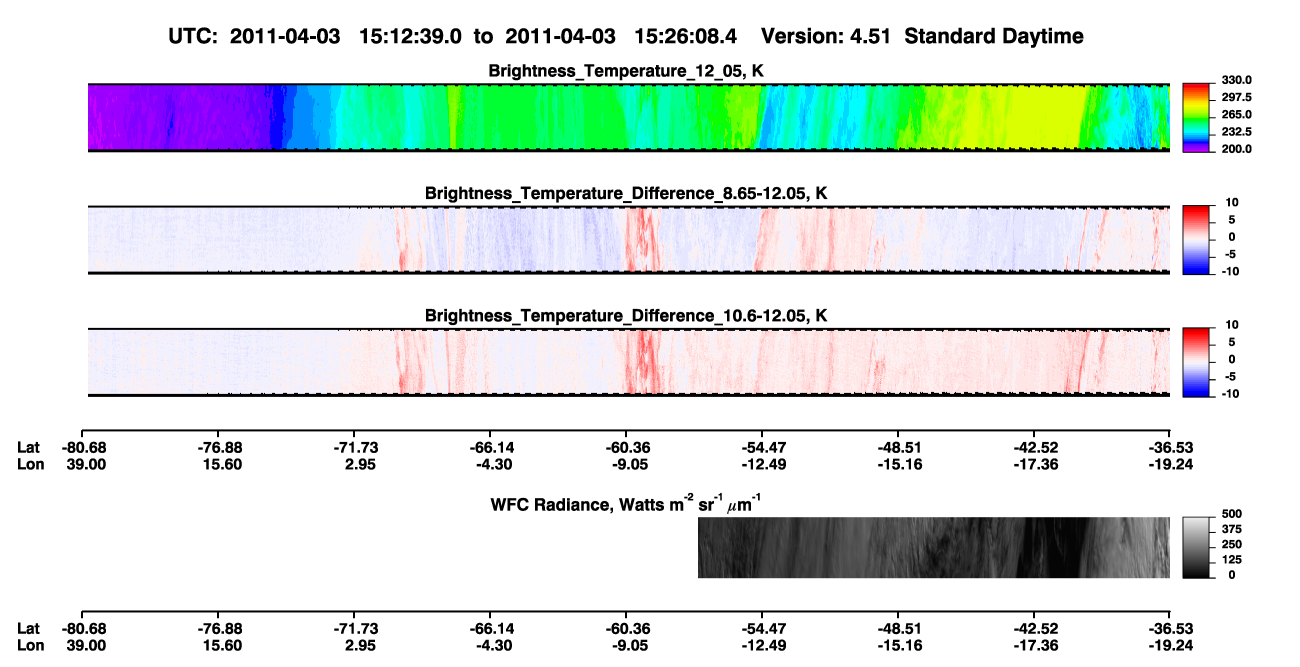Click the WFC Radiance title text

point(628,503)
